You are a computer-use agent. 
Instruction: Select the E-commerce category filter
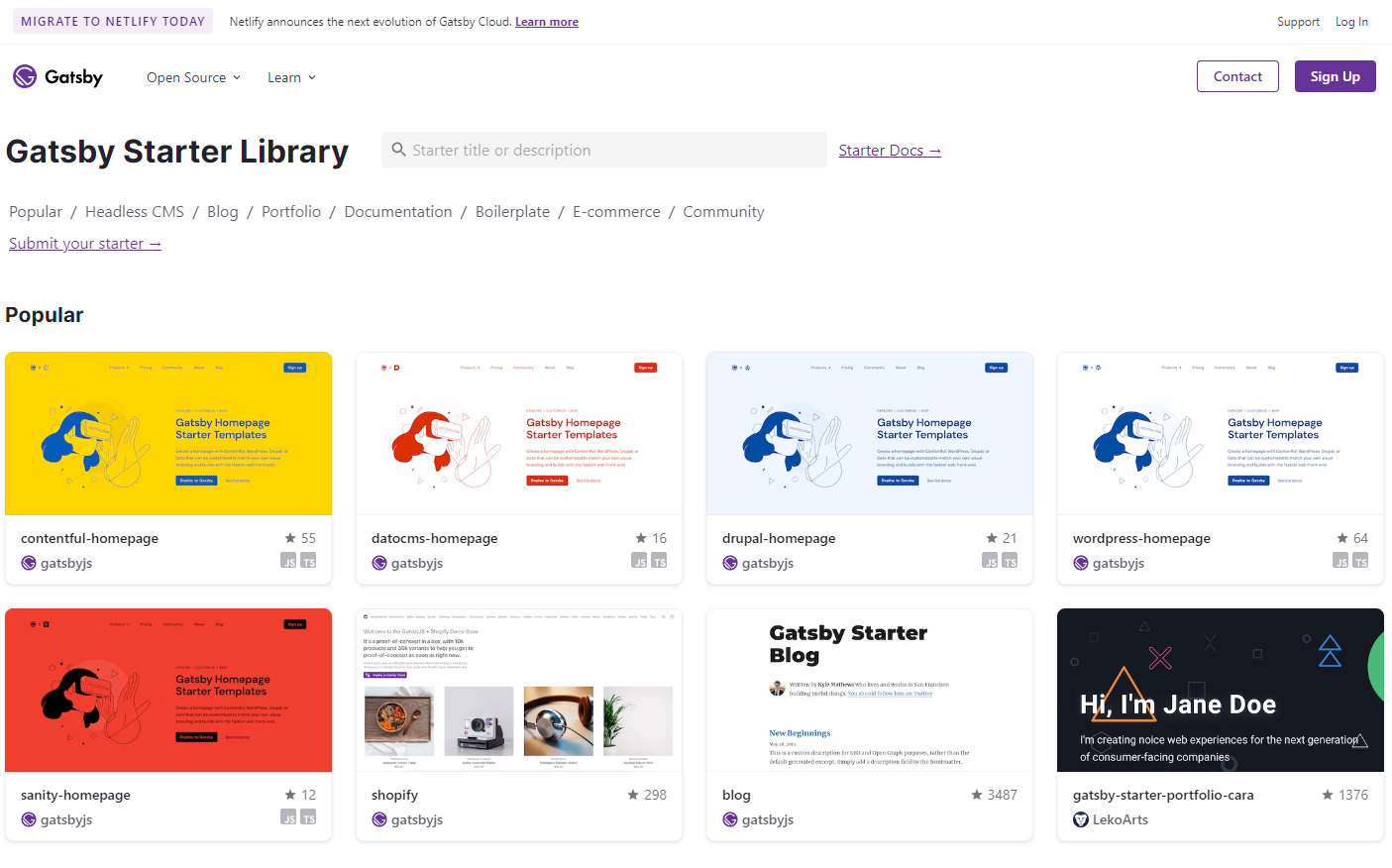(616, 211)
